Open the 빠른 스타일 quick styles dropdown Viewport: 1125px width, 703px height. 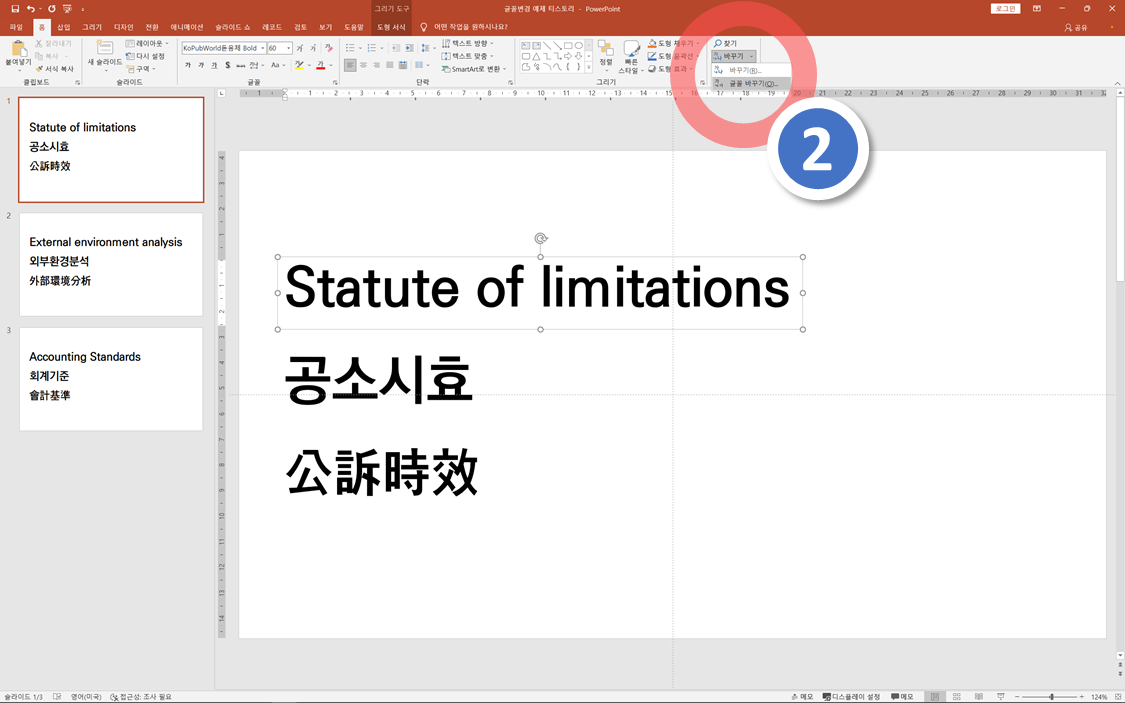click(x=629, y=56)
